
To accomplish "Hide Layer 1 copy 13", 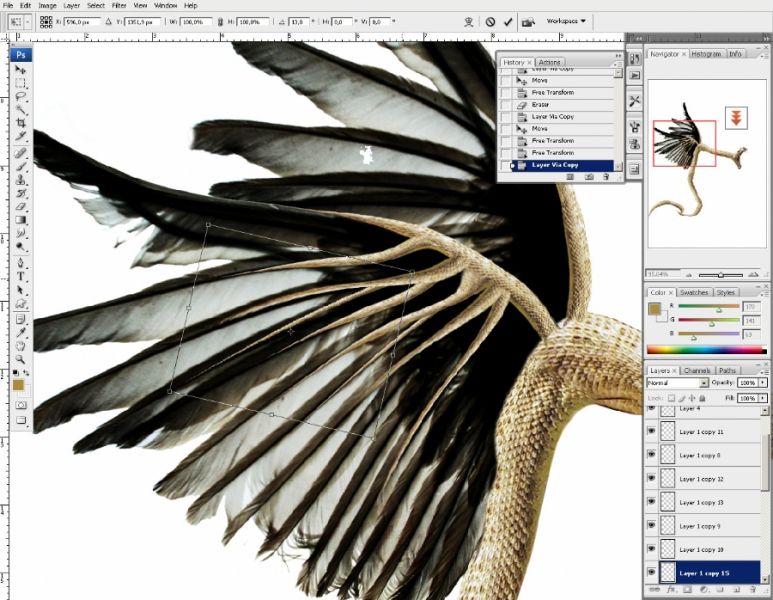I will 651,502.
